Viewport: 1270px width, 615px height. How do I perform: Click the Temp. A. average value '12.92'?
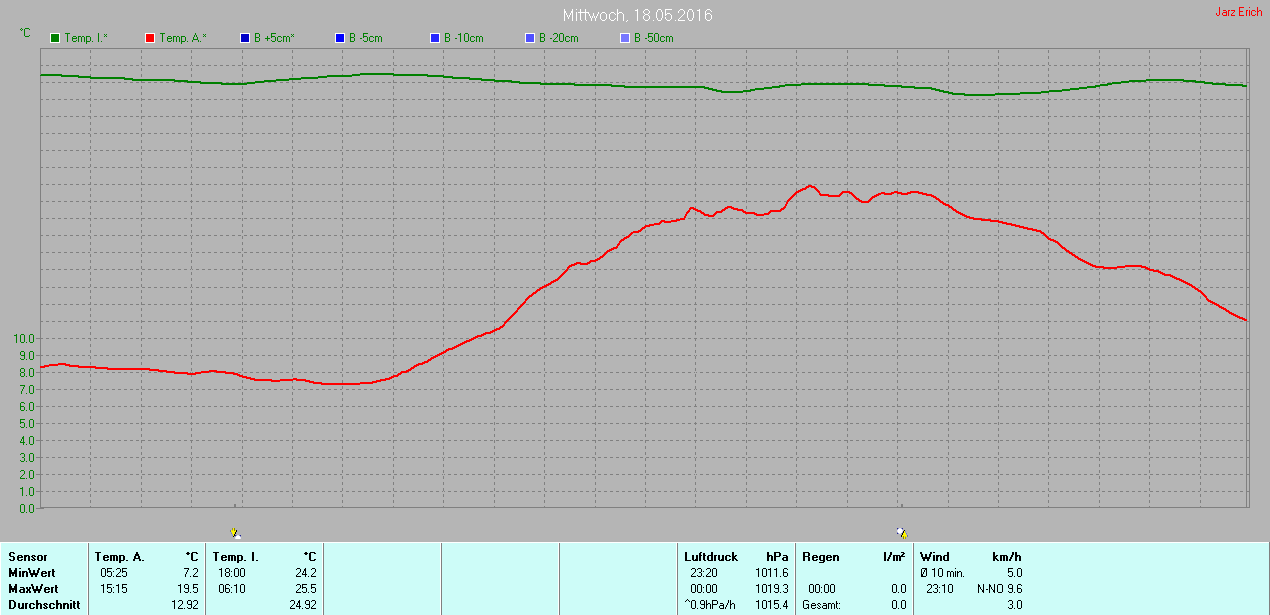coord(184,605)
